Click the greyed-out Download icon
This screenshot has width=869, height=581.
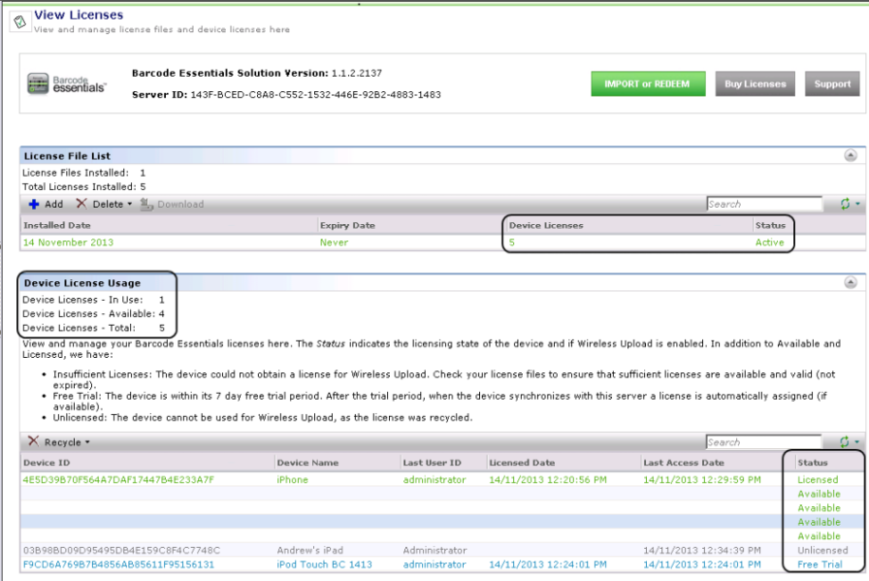(146, 204)
